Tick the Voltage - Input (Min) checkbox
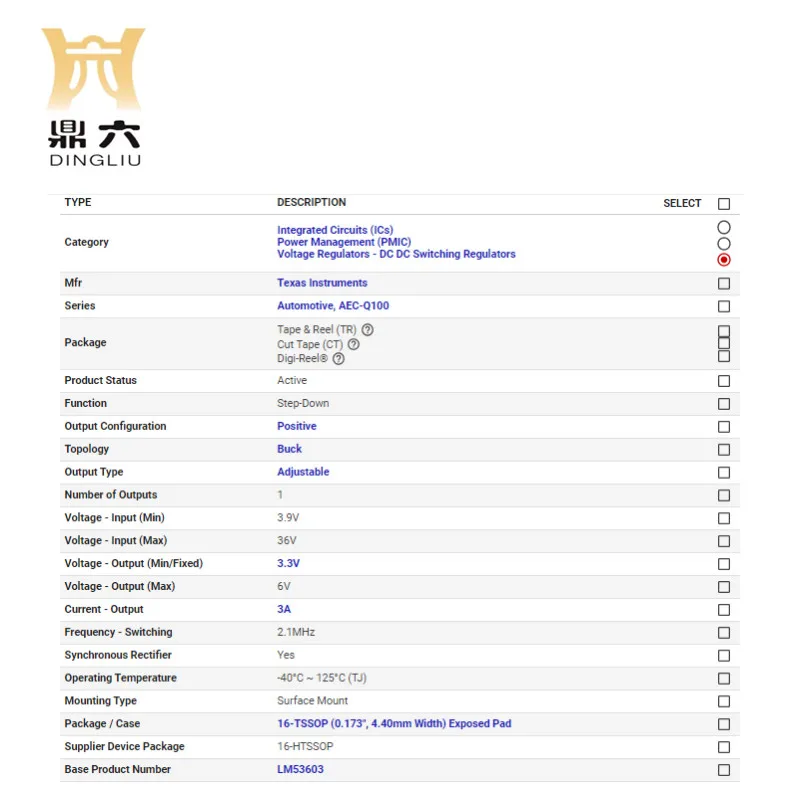The image size is (800, 800). click(723, 518)
